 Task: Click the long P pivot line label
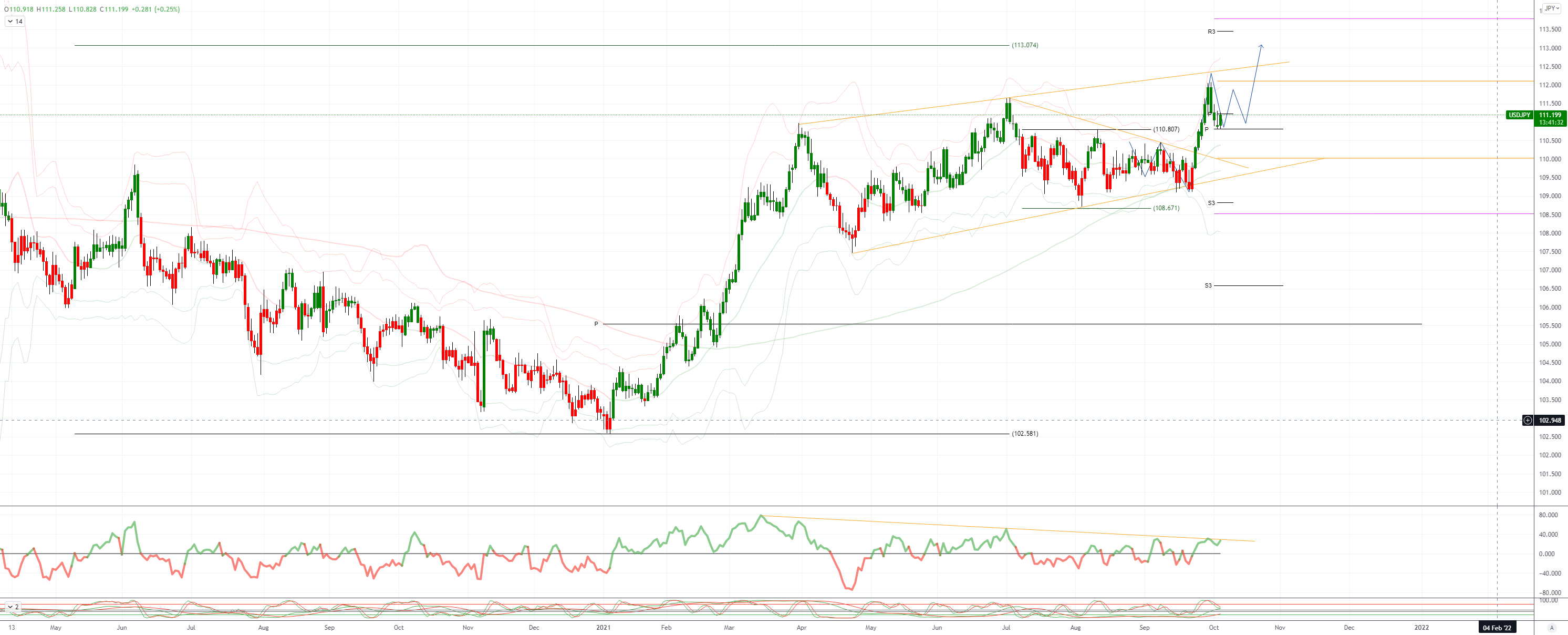(597, 324)
